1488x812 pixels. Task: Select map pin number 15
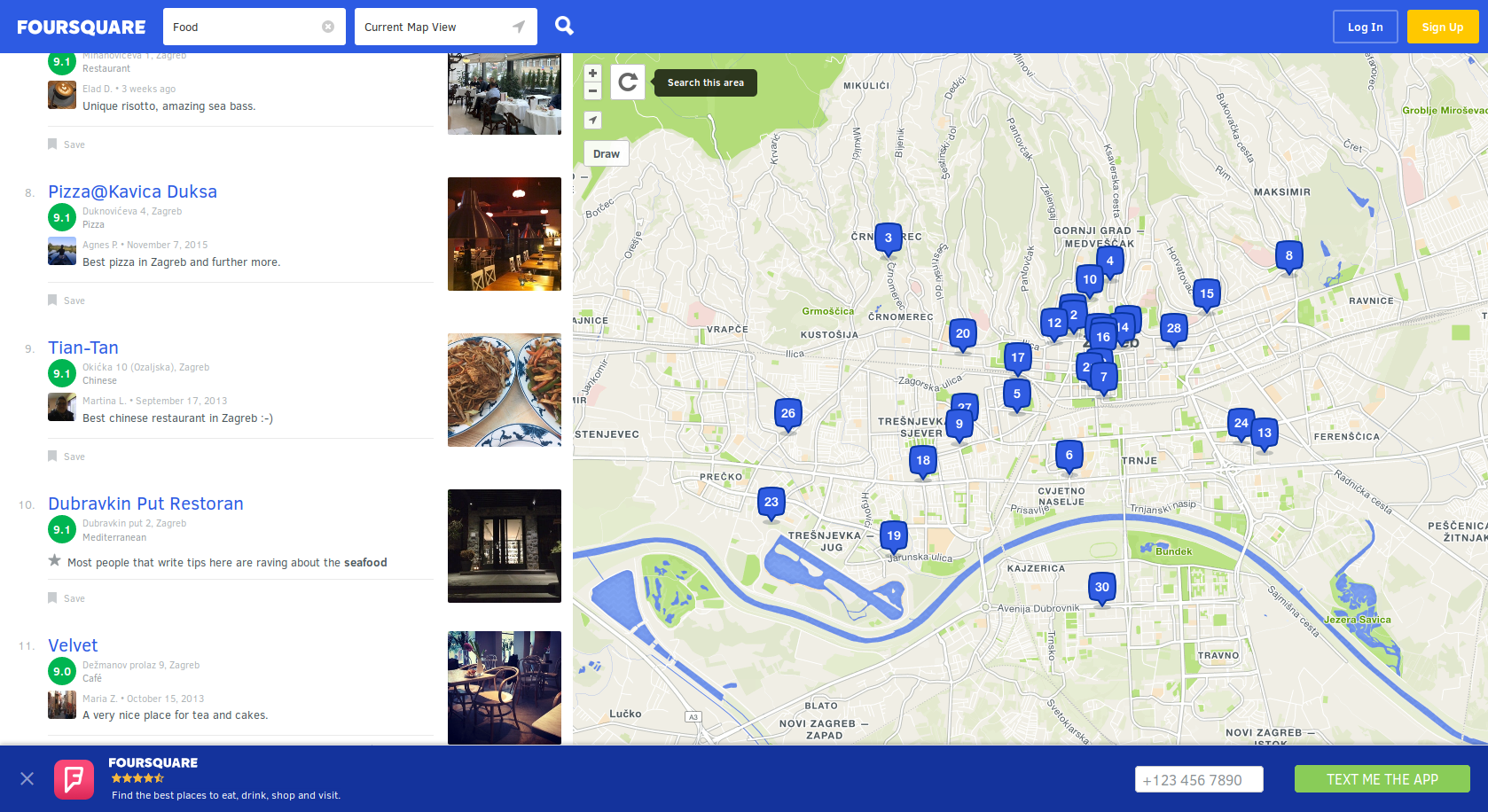pyautogui.click(x=1207, y=294)
